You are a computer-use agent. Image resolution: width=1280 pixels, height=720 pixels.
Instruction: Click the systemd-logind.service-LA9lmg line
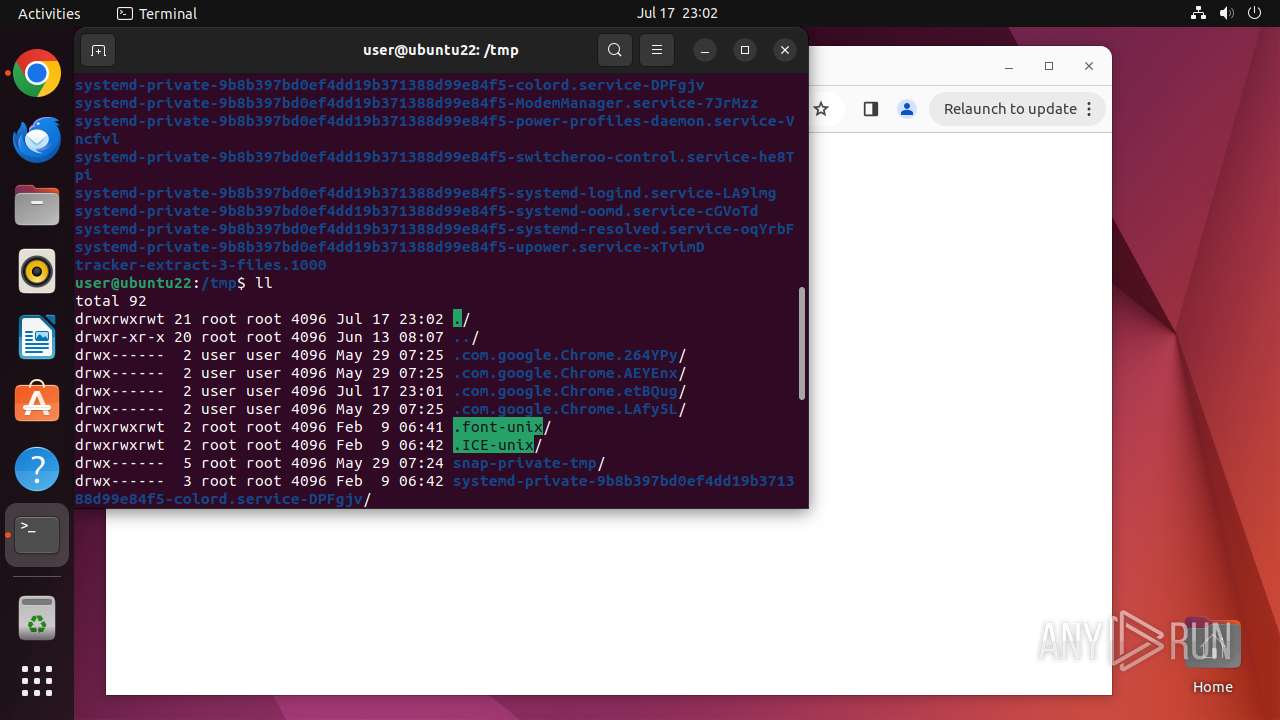(426, 193)
